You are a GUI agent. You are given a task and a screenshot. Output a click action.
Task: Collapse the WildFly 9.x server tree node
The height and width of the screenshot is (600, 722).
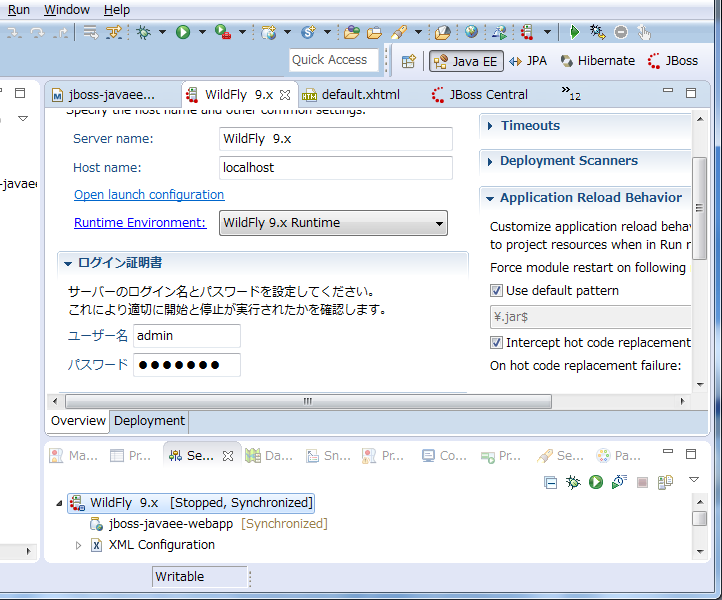point(59,503)
